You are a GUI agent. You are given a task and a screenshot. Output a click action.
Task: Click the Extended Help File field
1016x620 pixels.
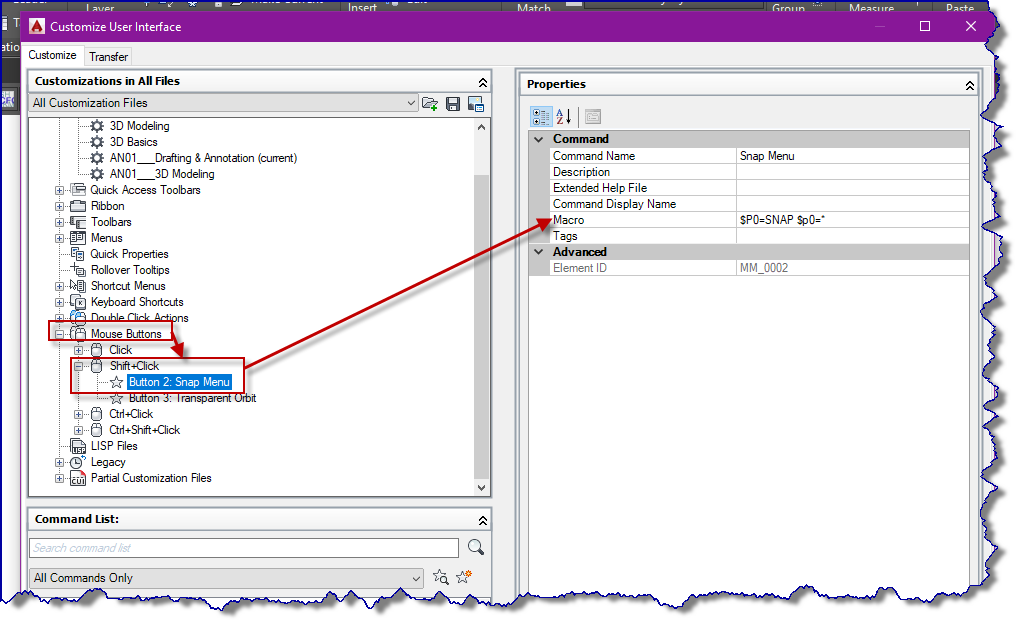pos(853,188)
